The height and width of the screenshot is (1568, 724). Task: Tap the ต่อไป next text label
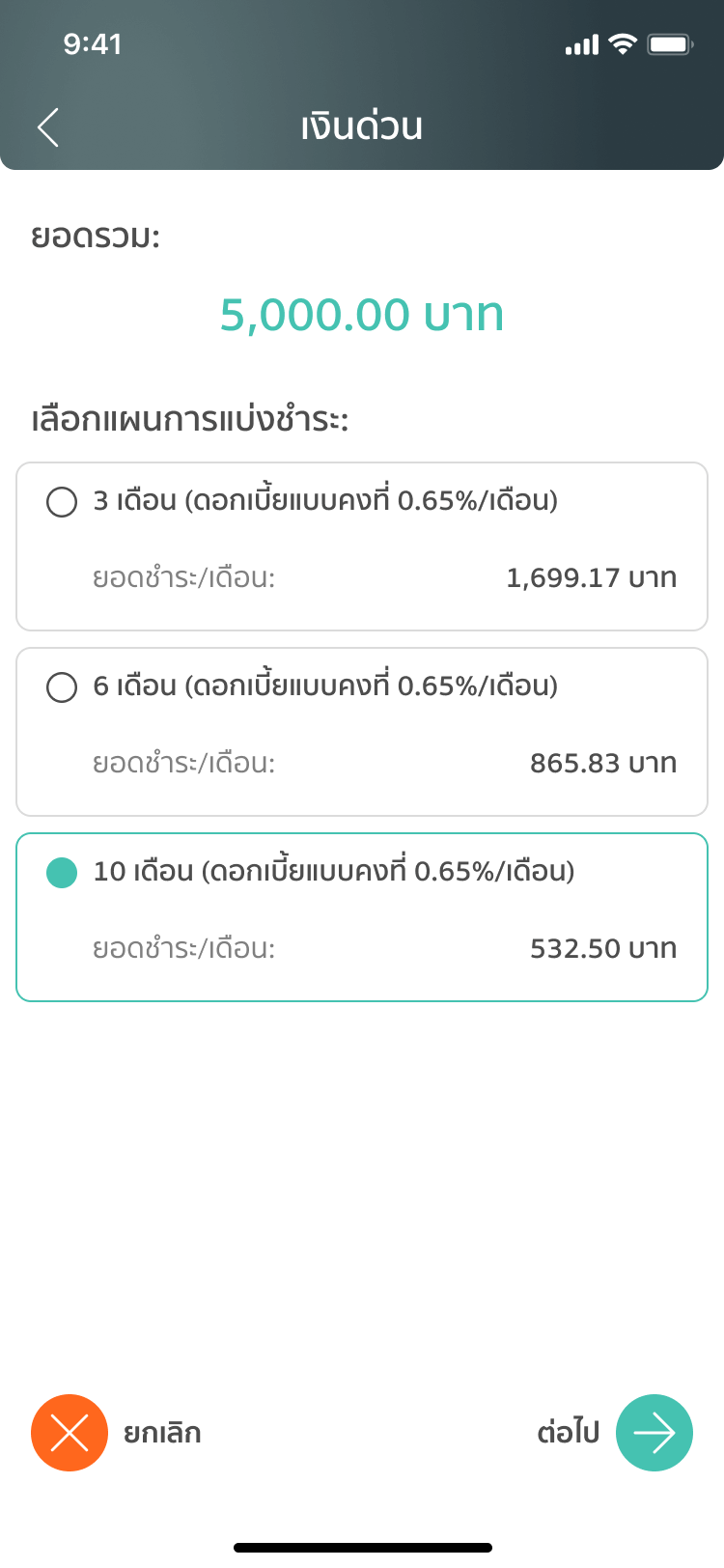568,1433
